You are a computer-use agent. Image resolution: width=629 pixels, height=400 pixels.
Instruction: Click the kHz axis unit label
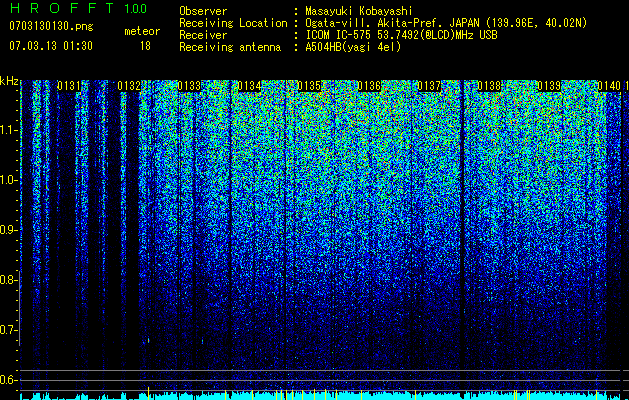9,81
